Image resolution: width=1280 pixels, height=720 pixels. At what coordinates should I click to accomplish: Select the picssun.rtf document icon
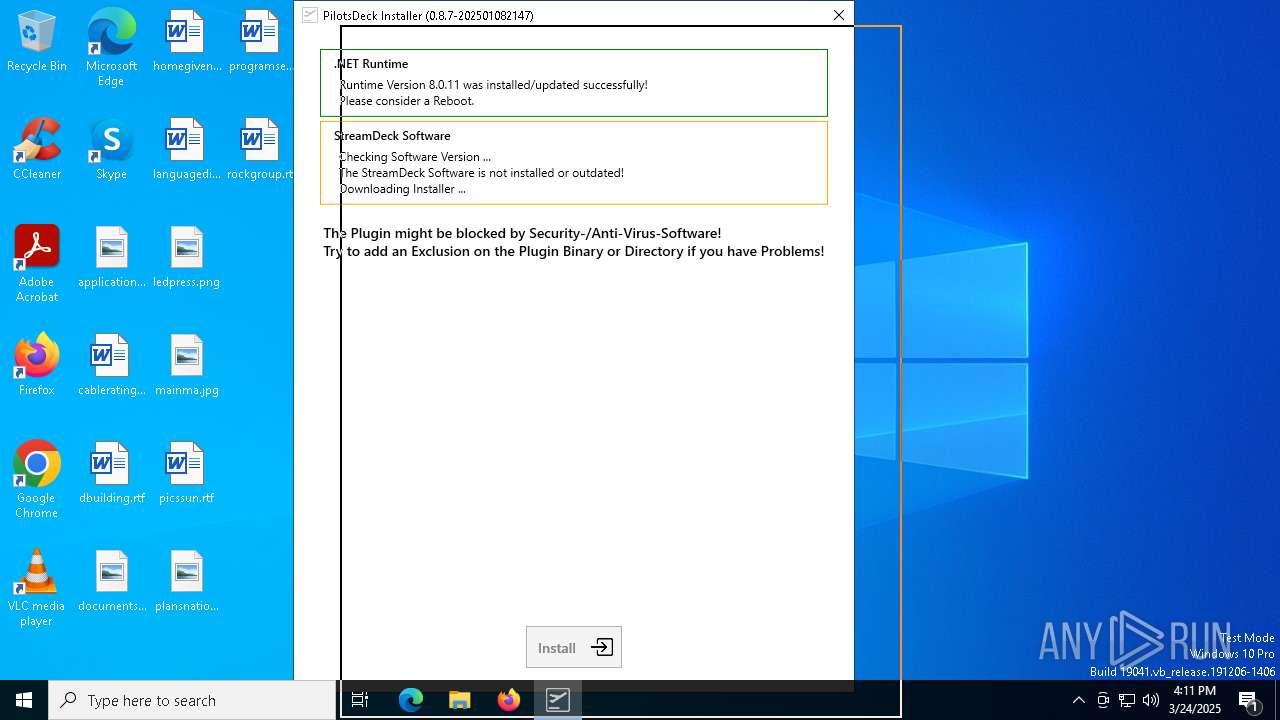187,474
